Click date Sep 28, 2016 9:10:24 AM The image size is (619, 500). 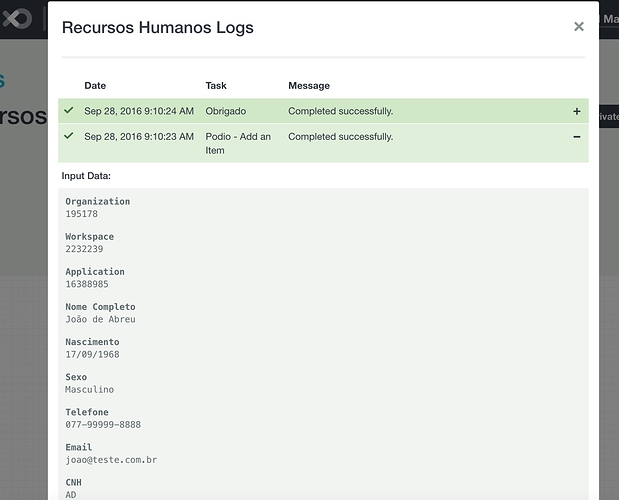tap(139, 111)
